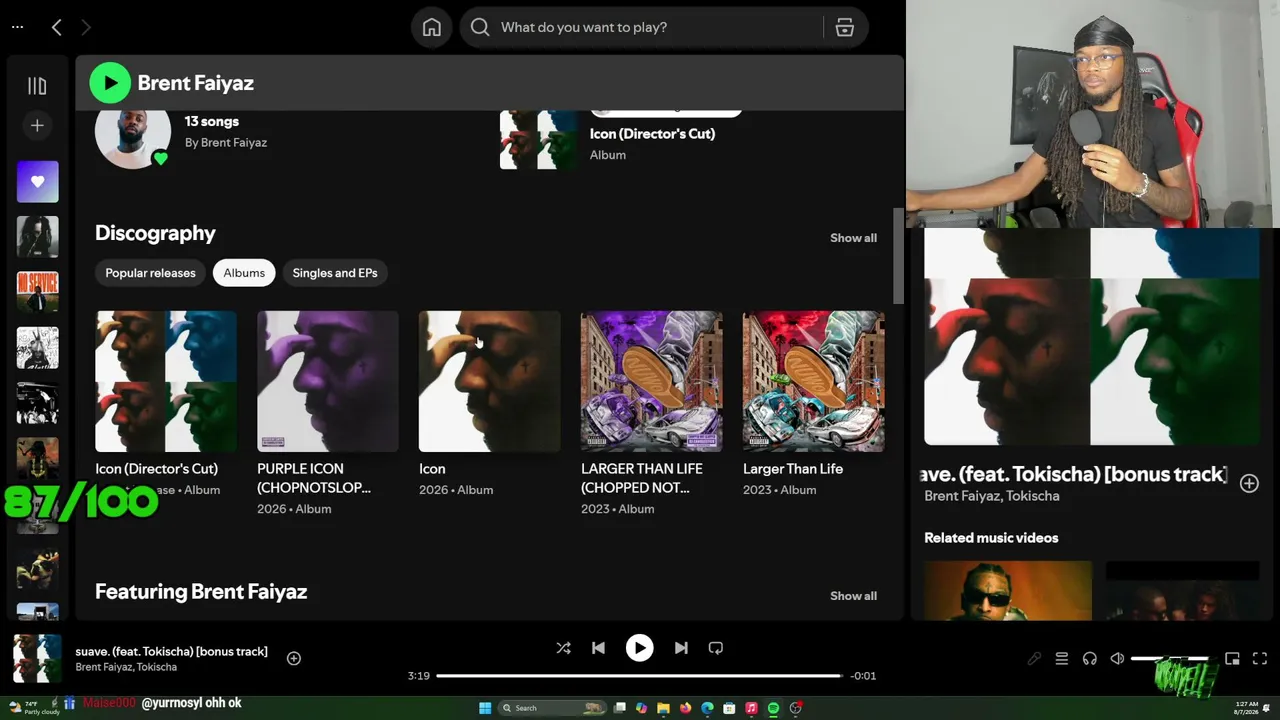Screen dimensions: 1280x720
Task: Seek within the song progress bar
Action: point(639,676)
